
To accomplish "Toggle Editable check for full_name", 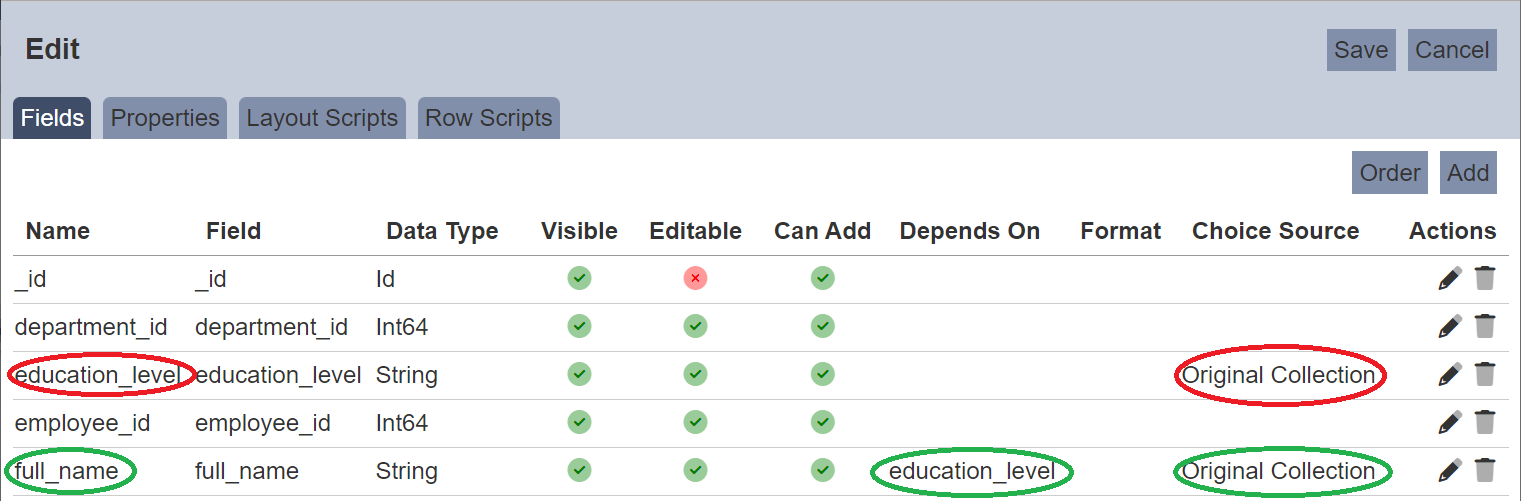I will pyautogui.click(x=695, y=470).
